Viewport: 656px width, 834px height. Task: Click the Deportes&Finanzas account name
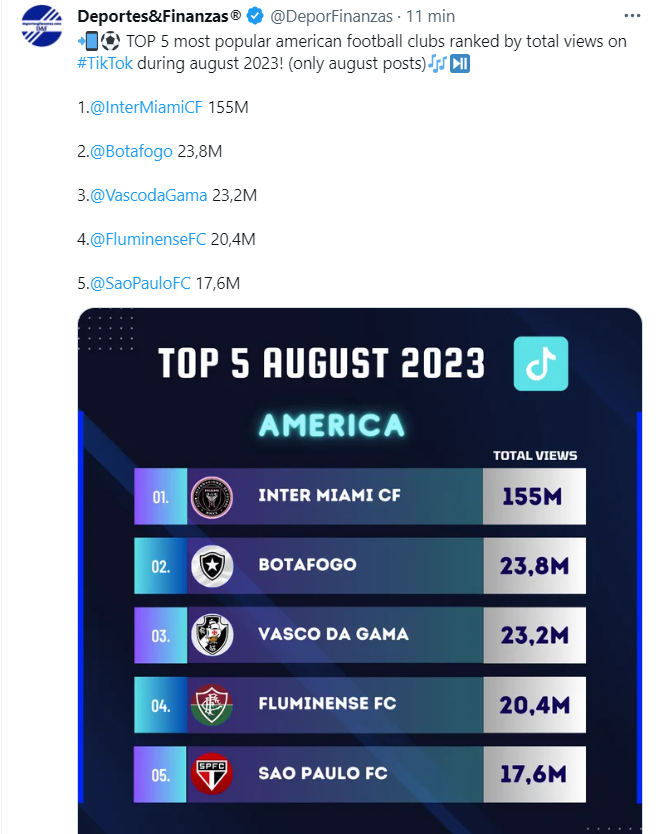pos(159,16)
